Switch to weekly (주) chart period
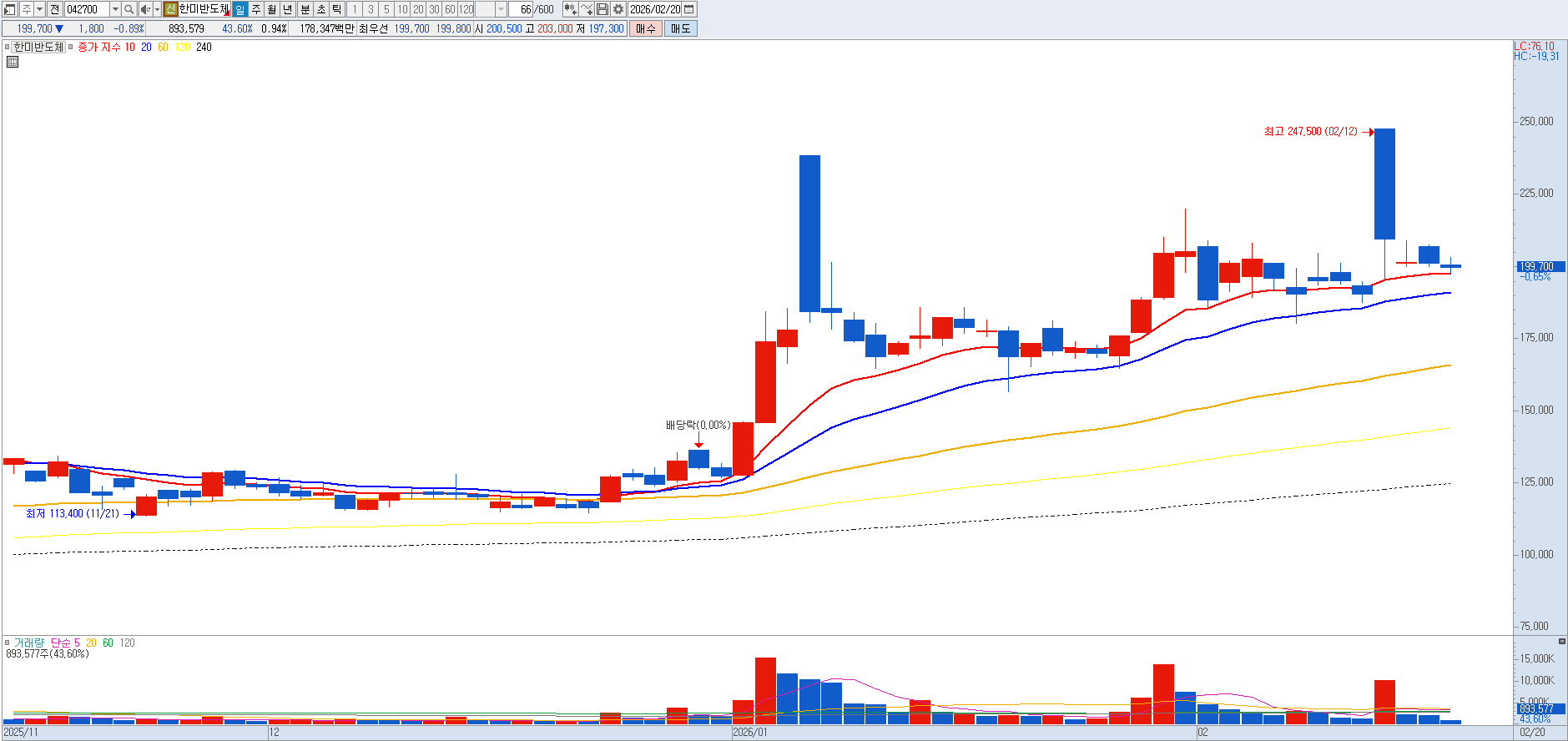The height and width of the screenshot is (741, 1568). pyautogui.click(x=256, y=9)
